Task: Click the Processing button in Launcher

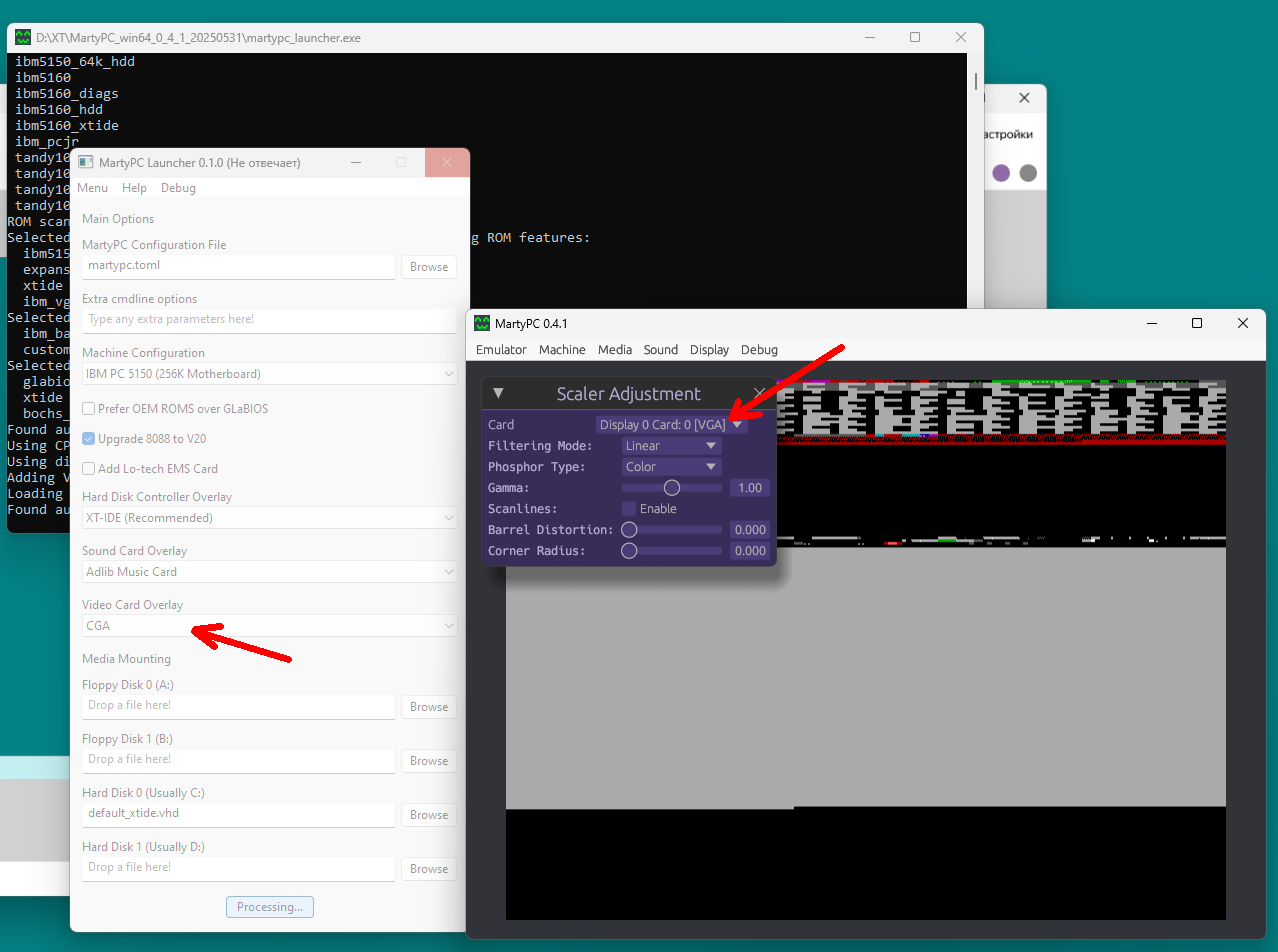Action: pyautogui.click(x=270, y=907)
